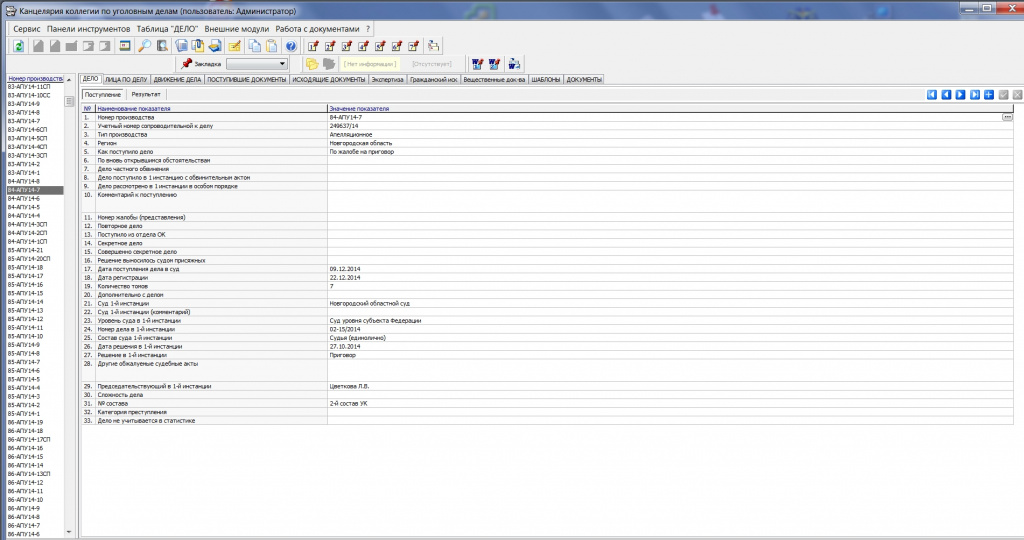Viewport: 1024px width, 540px height.
Task: Click the pinned bookmark number 3 icon
Action: pyautogui.click(x=347, y=46)
